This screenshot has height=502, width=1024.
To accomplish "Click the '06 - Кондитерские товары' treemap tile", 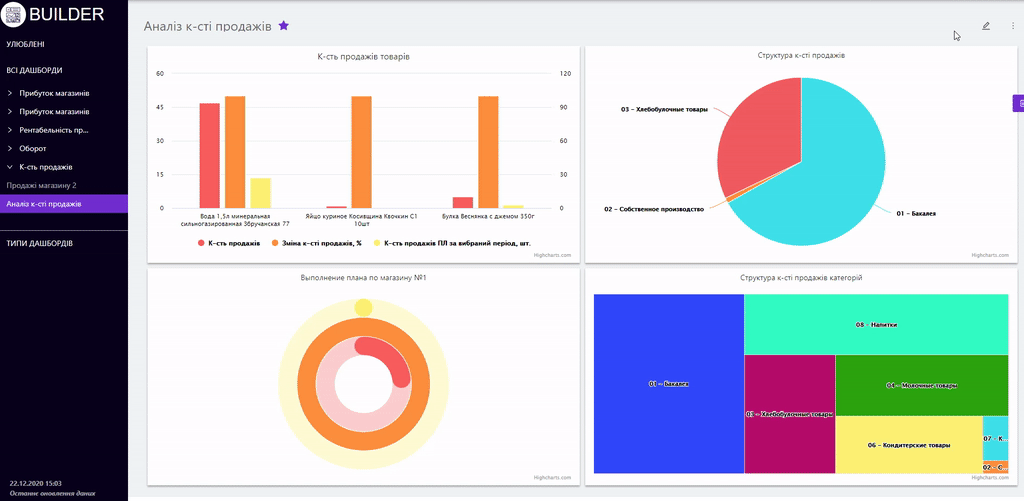I will 908,445.
